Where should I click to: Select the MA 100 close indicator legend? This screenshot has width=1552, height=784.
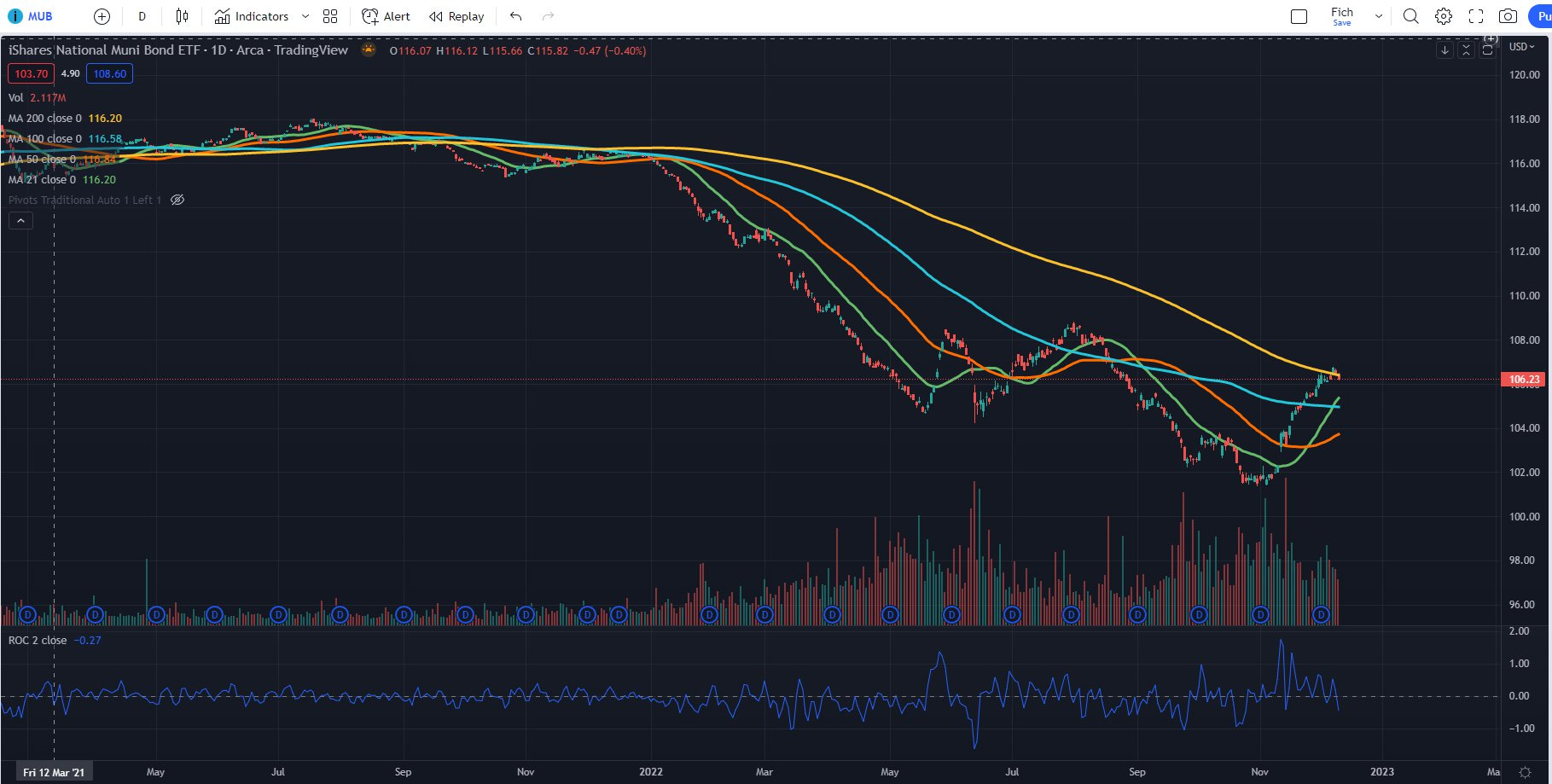pyautogui.click(x=65, y=139)
